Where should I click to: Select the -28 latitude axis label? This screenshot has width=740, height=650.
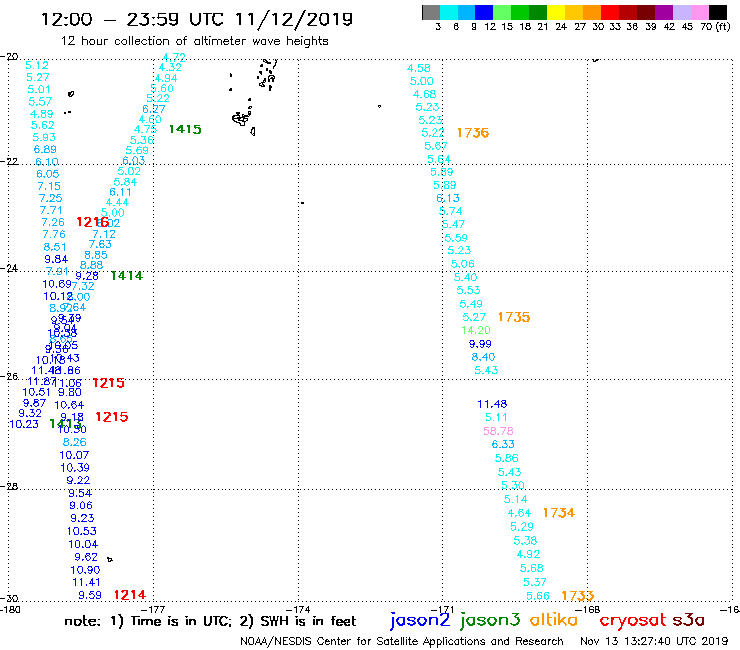pyautogui.click(x=9, y=486)
